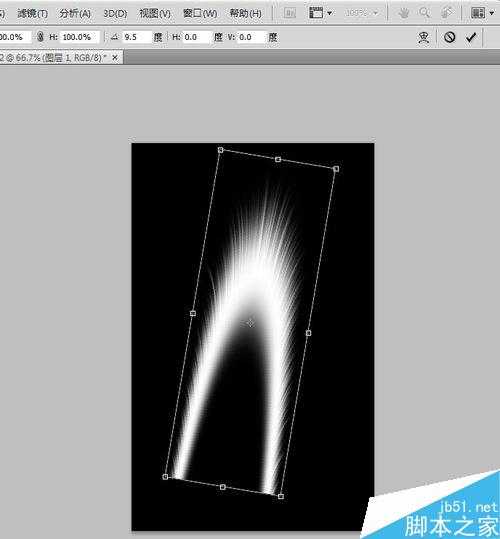Close the document tab at 66.7%
500x539 pixels.
(x=115, y=58)
